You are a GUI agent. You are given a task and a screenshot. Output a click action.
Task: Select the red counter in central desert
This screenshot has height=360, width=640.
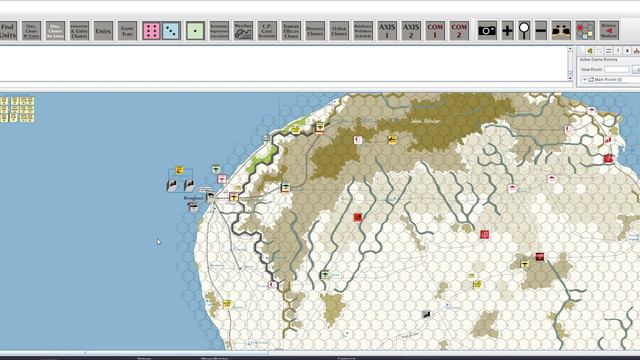click(x=358, y=218)
